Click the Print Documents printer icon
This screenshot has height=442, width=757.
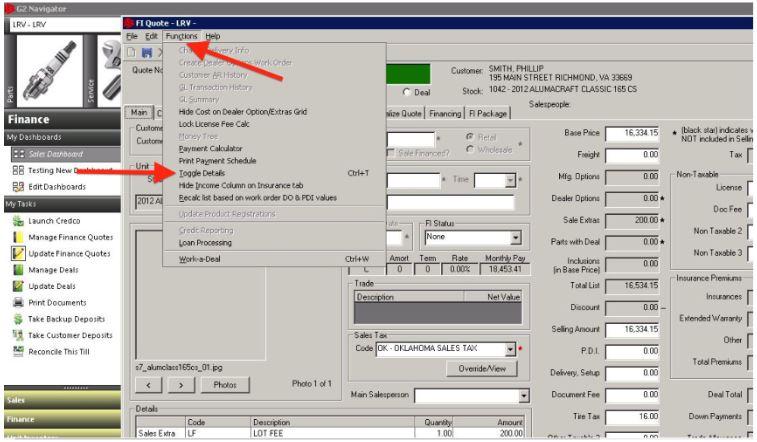[18, 303]
